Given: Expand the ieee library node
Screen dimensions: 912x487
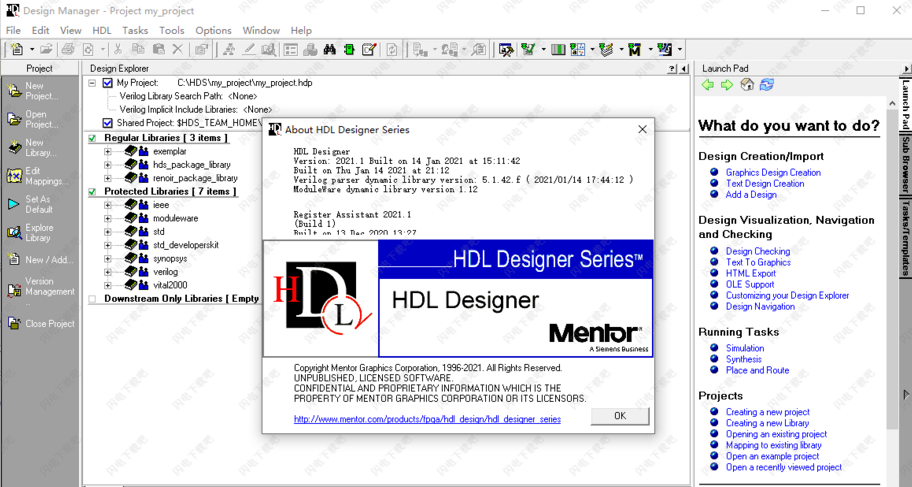Looking at the screenshot, I should [108, 205].
